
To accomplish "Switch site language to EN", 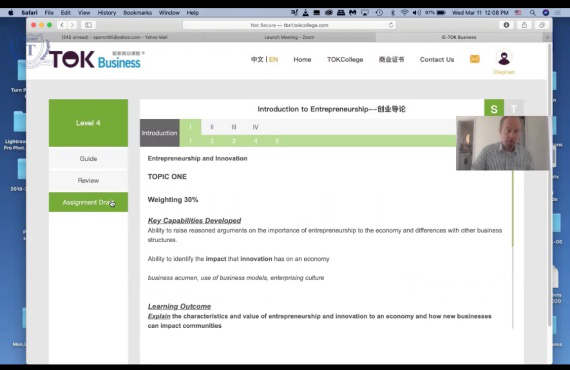I will pos(273,60).
